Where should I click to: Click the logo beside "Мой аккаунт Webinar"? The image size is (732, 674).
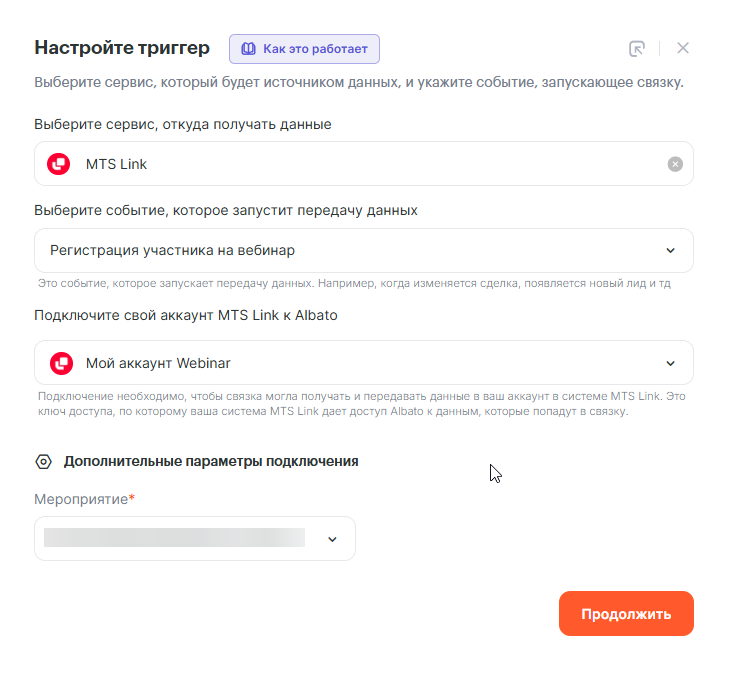pos(60,363)
